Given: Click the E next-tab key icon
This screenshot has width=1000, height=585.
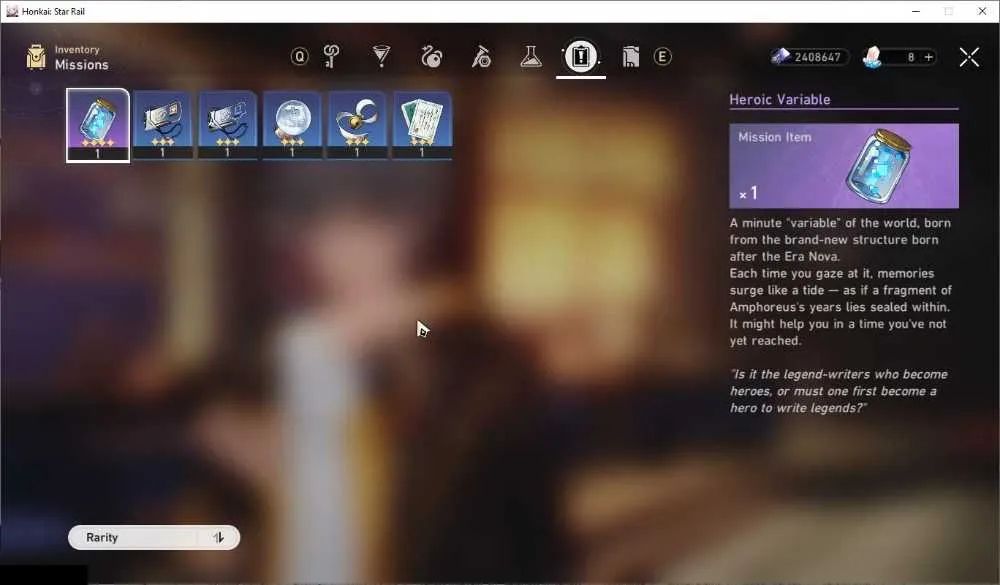Looking at the screenshot, I should [663, 57].
